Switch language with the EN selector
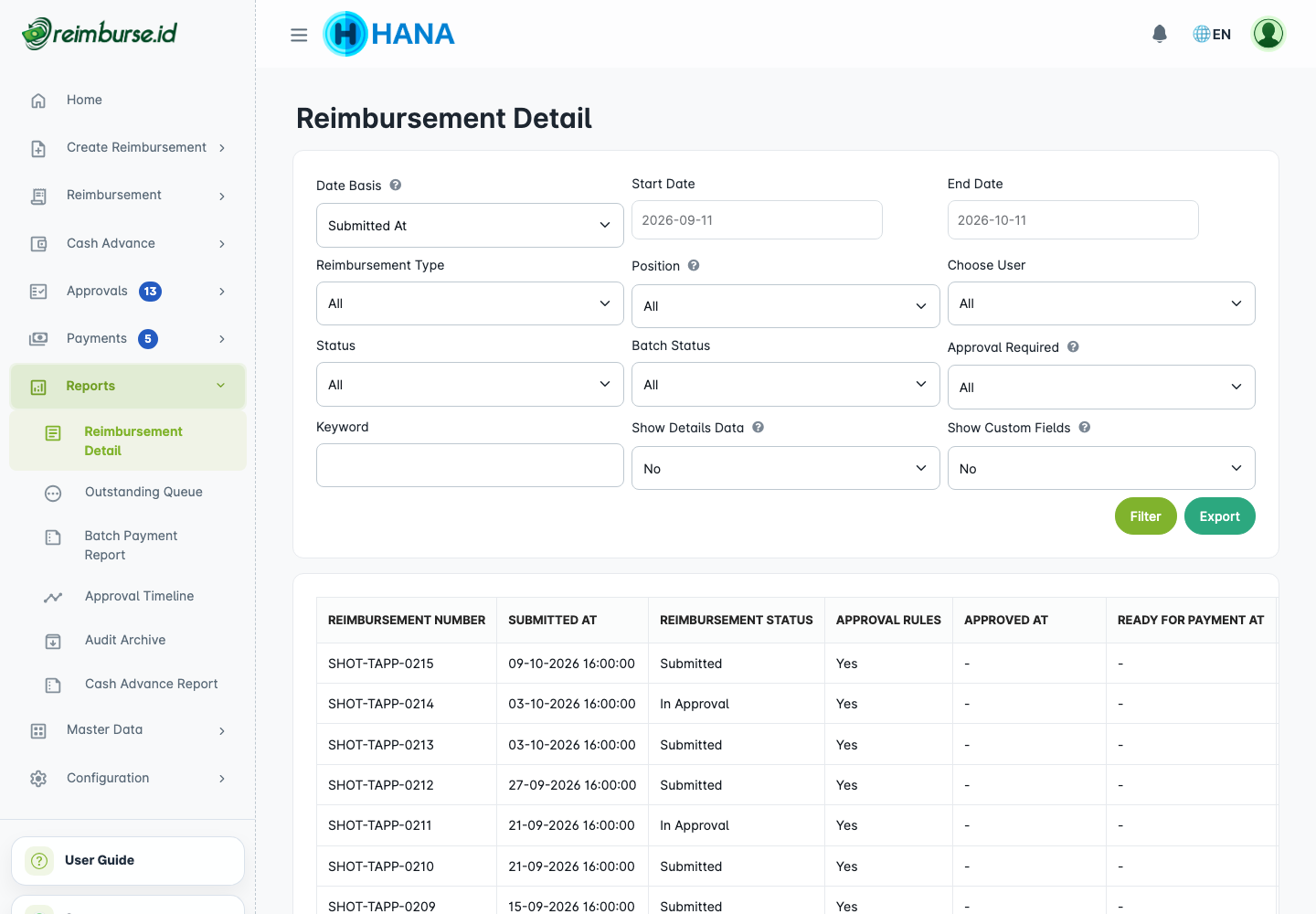The height and width of the screenshot is (914, 1316). pyautogui.click(x=1212, y=34)
